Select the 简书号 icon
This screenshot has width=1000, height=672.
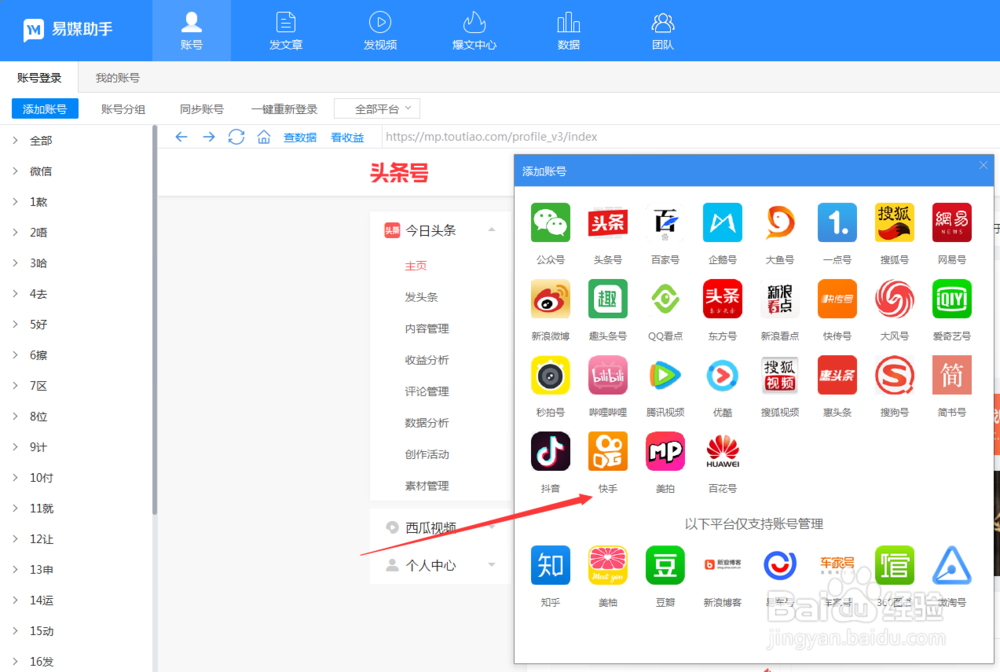(x=952, y=375)
